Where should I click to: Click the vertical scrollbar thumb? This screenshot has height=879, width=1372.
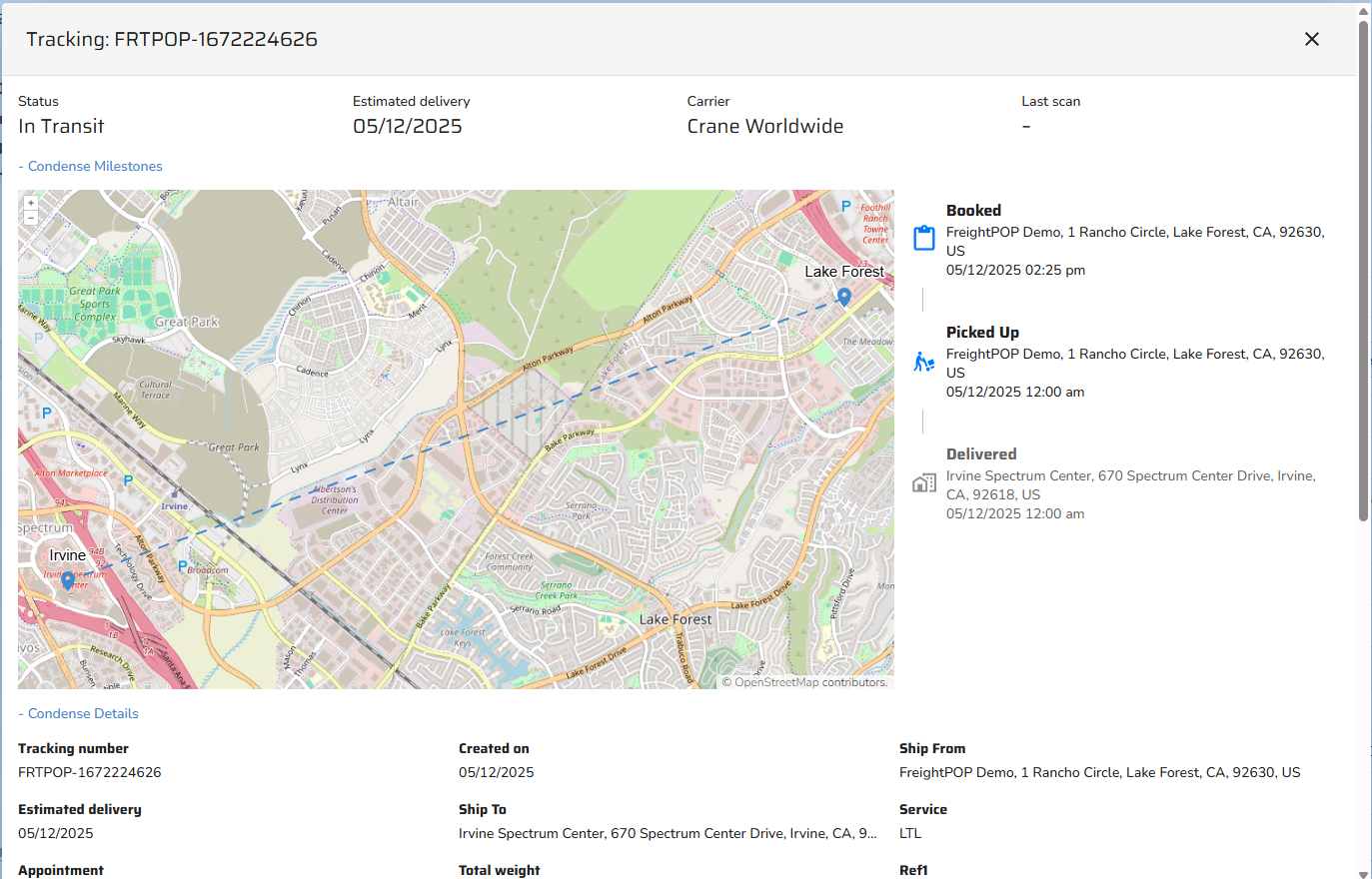[1363, 270]
